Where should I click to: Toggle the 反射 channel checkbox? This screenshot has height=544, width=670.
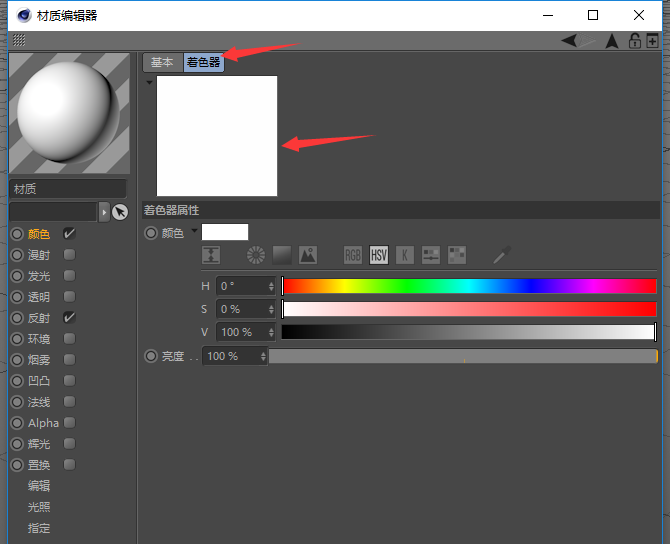tap(69, 318)
